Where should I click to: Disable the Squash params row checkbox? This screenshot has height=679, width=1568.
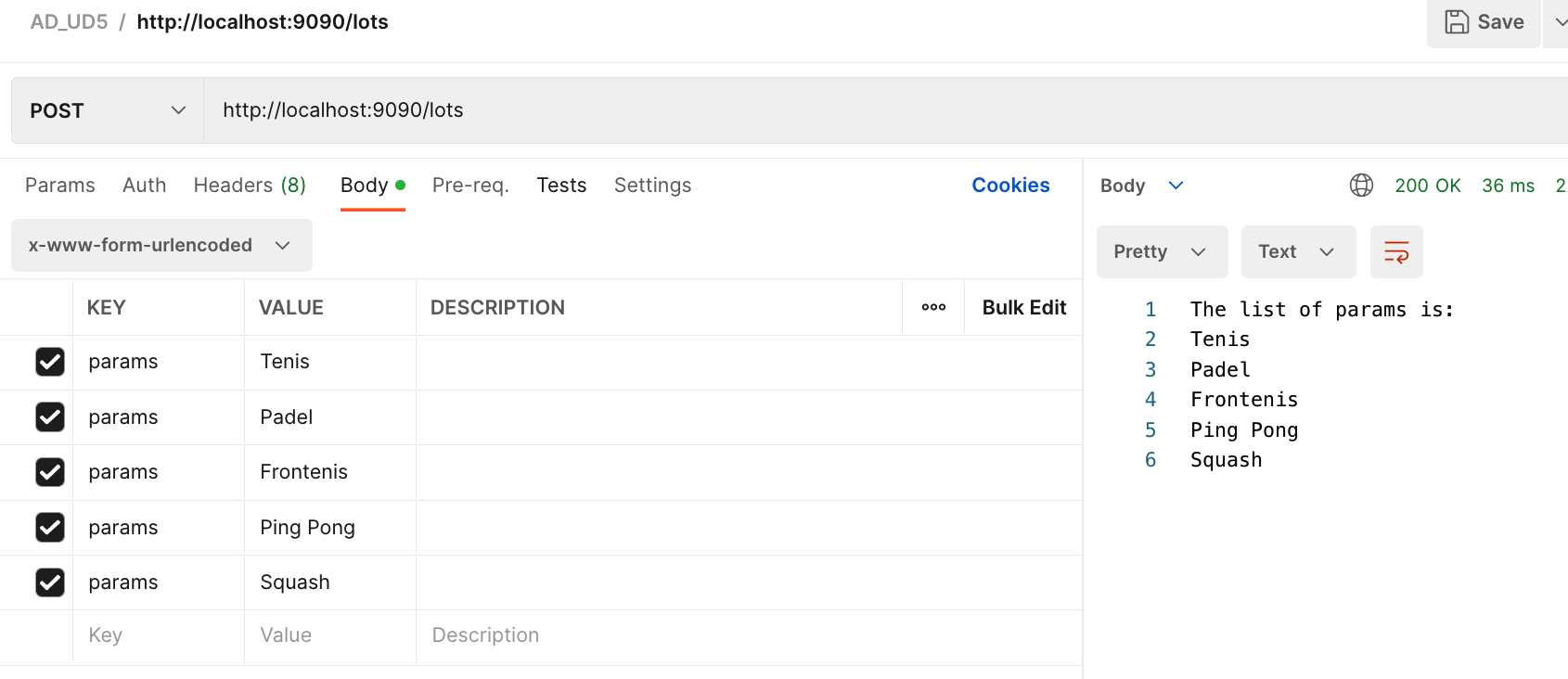[50, 583]
